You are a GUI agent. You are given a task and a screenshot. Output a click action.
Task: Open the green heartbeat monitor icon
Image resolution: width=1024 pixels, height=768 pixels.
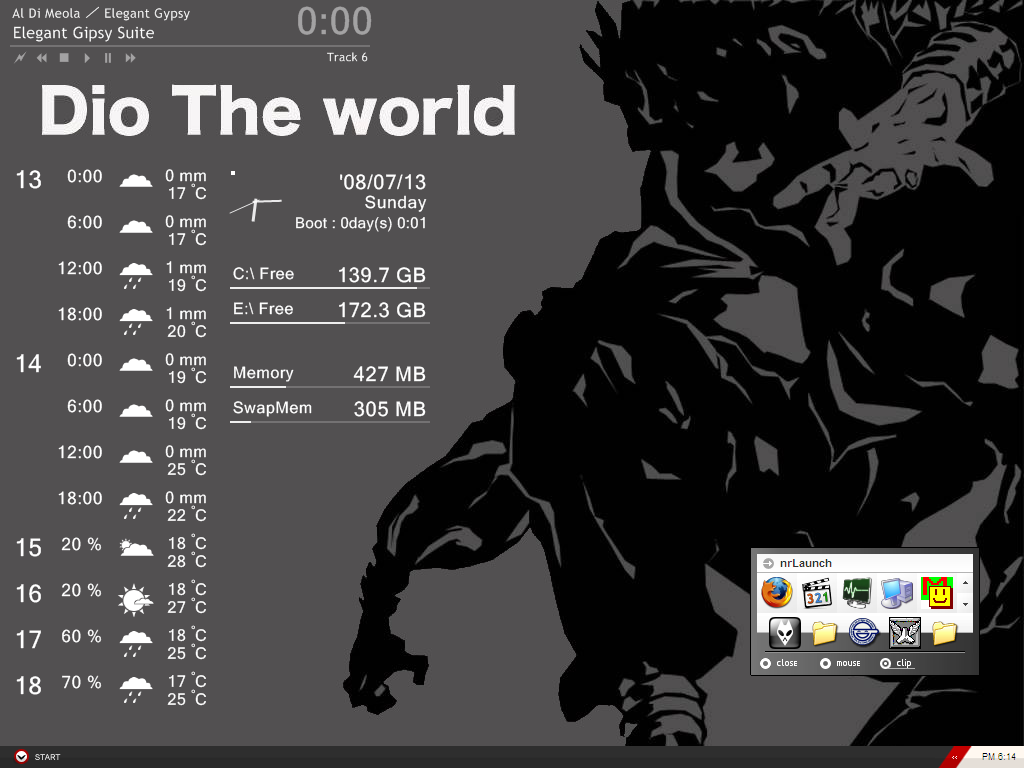[857, 593]
